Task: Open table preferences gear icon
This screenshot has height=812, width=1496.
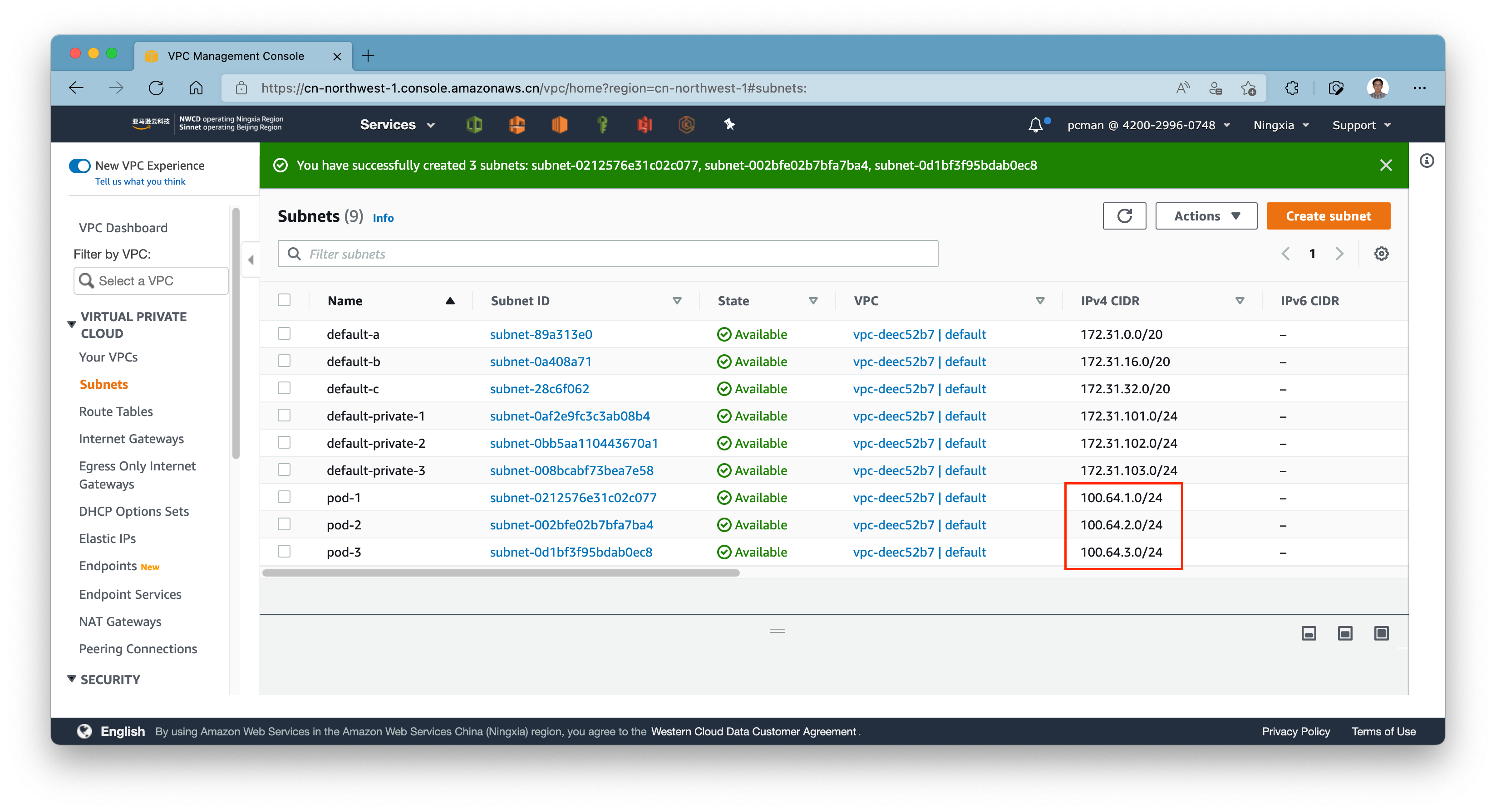Action: coord(1381,254)
